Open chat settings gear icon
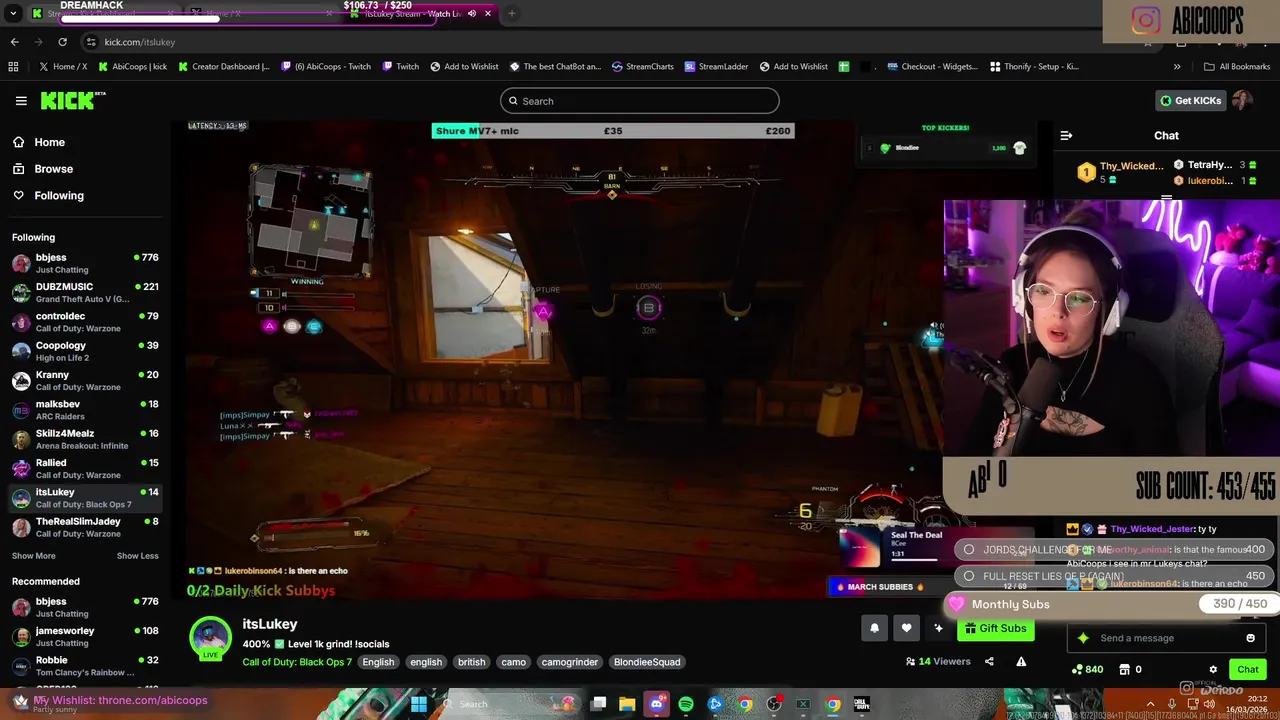This screenshot has height=720, width=1280. tap(1213, 670)
